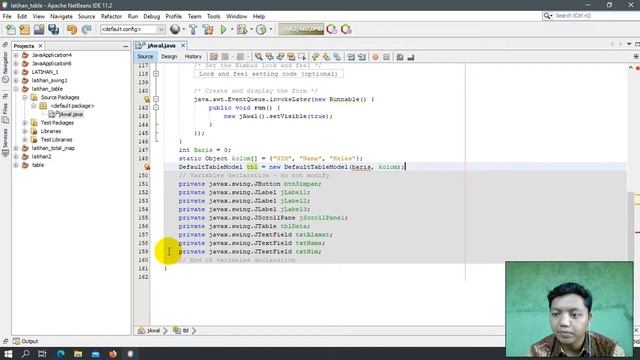This screenshot has width=640, height=360.
Task: Expand the Libraries node
Action: [x=25, y=131]
